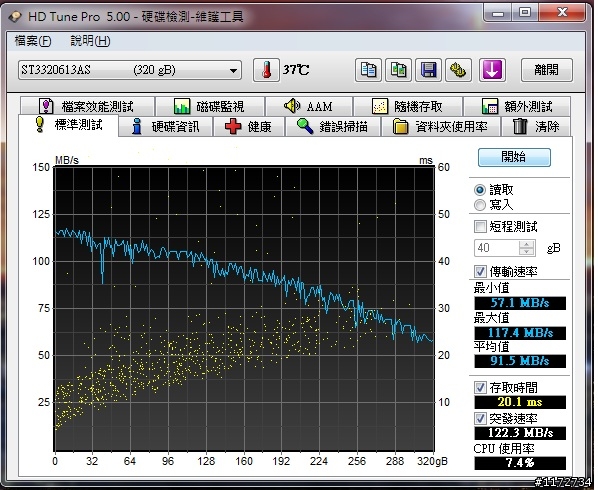Increase the short-test gB spinner value
The image size is (598, 490).
point(527,244)
